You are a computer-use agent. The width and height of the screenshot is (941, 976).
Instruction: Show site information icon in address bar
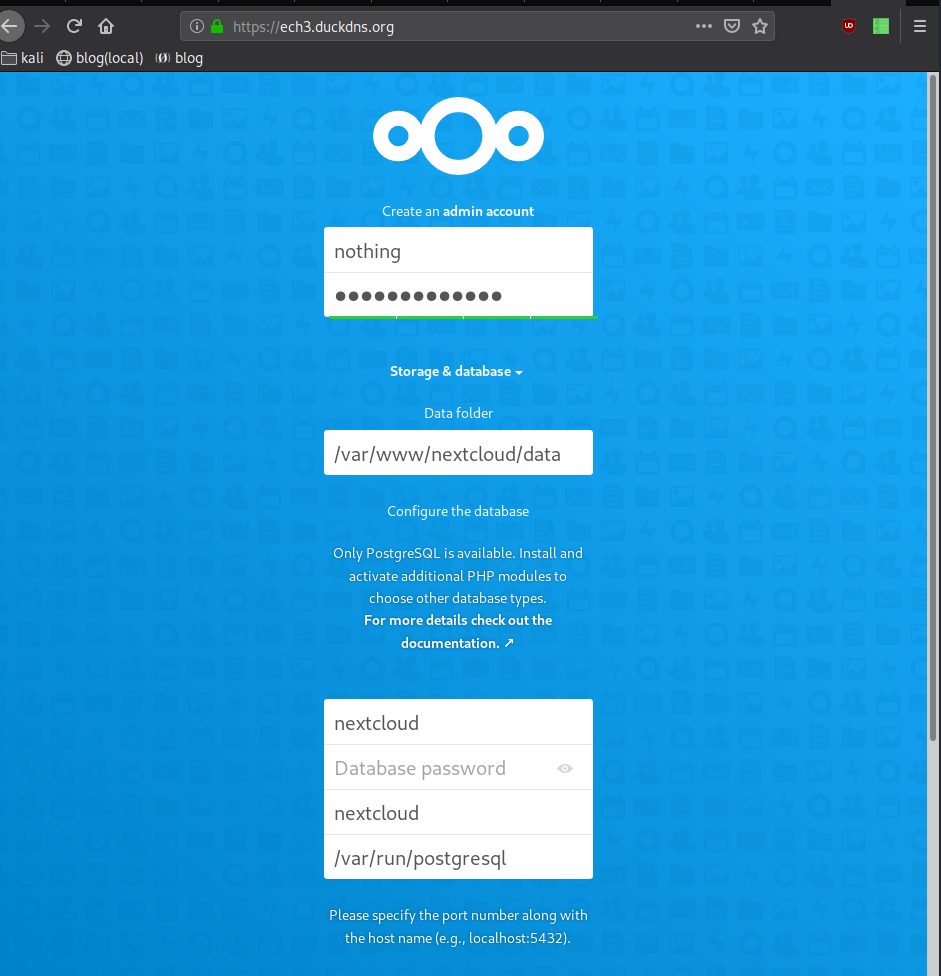(x=197, y=26)
